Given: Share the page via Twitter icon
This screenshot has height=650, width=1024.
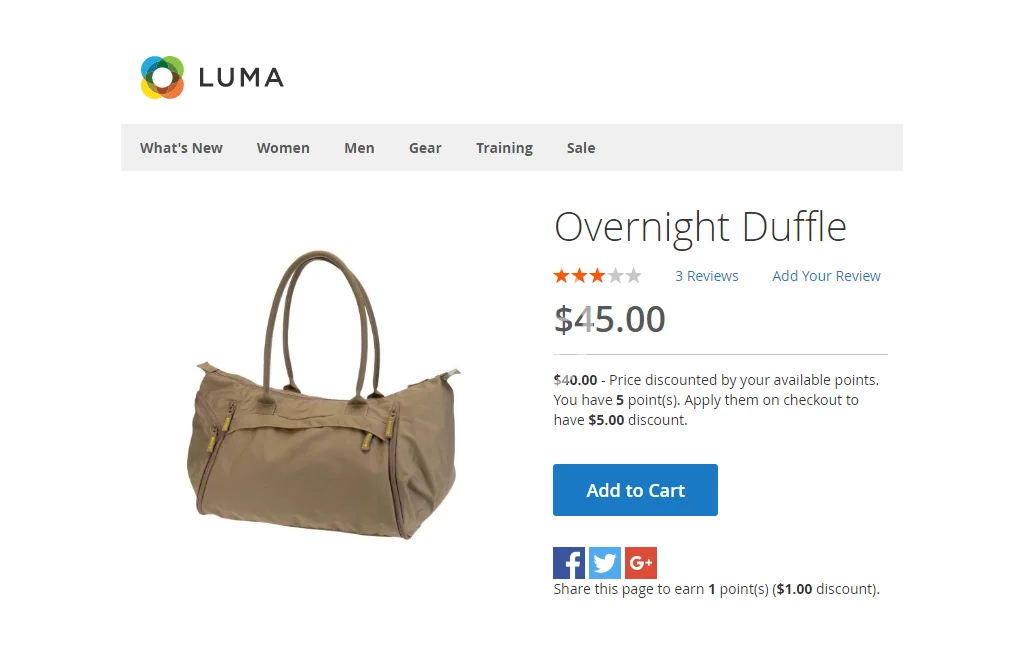Looking at the screenshot, I should (605, 562).
